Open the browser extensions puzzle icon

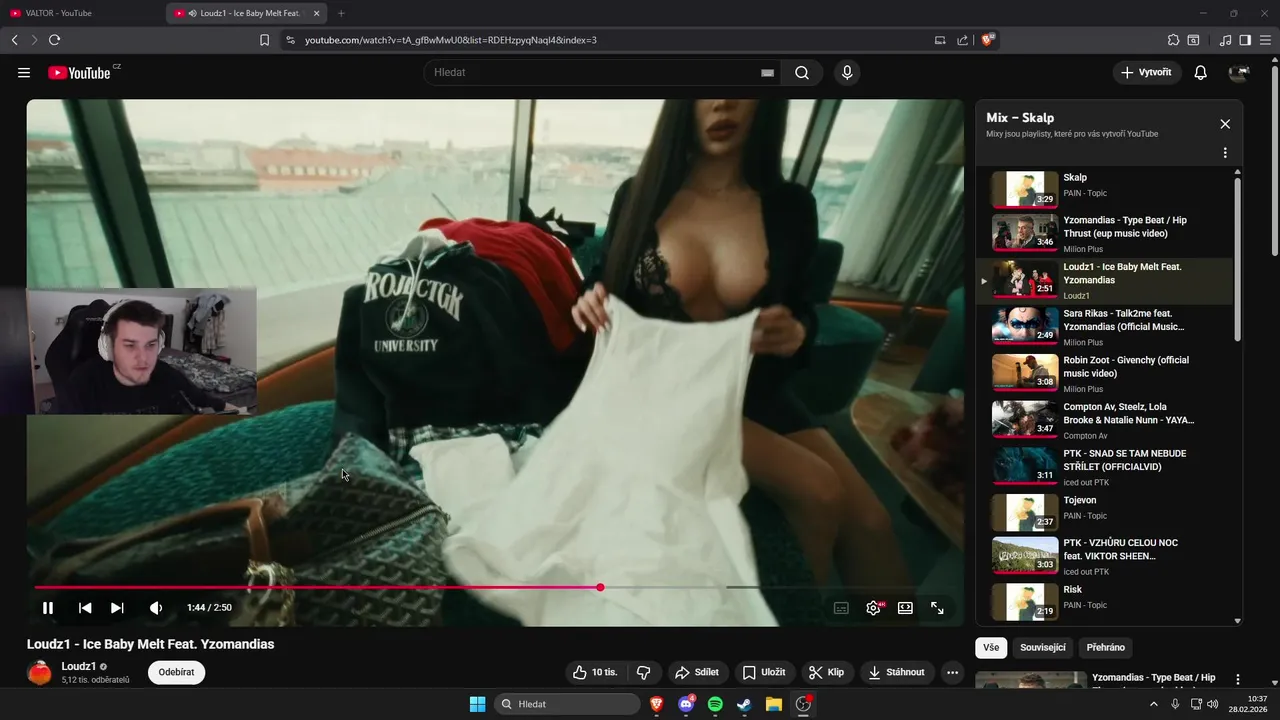point(1173,40)
